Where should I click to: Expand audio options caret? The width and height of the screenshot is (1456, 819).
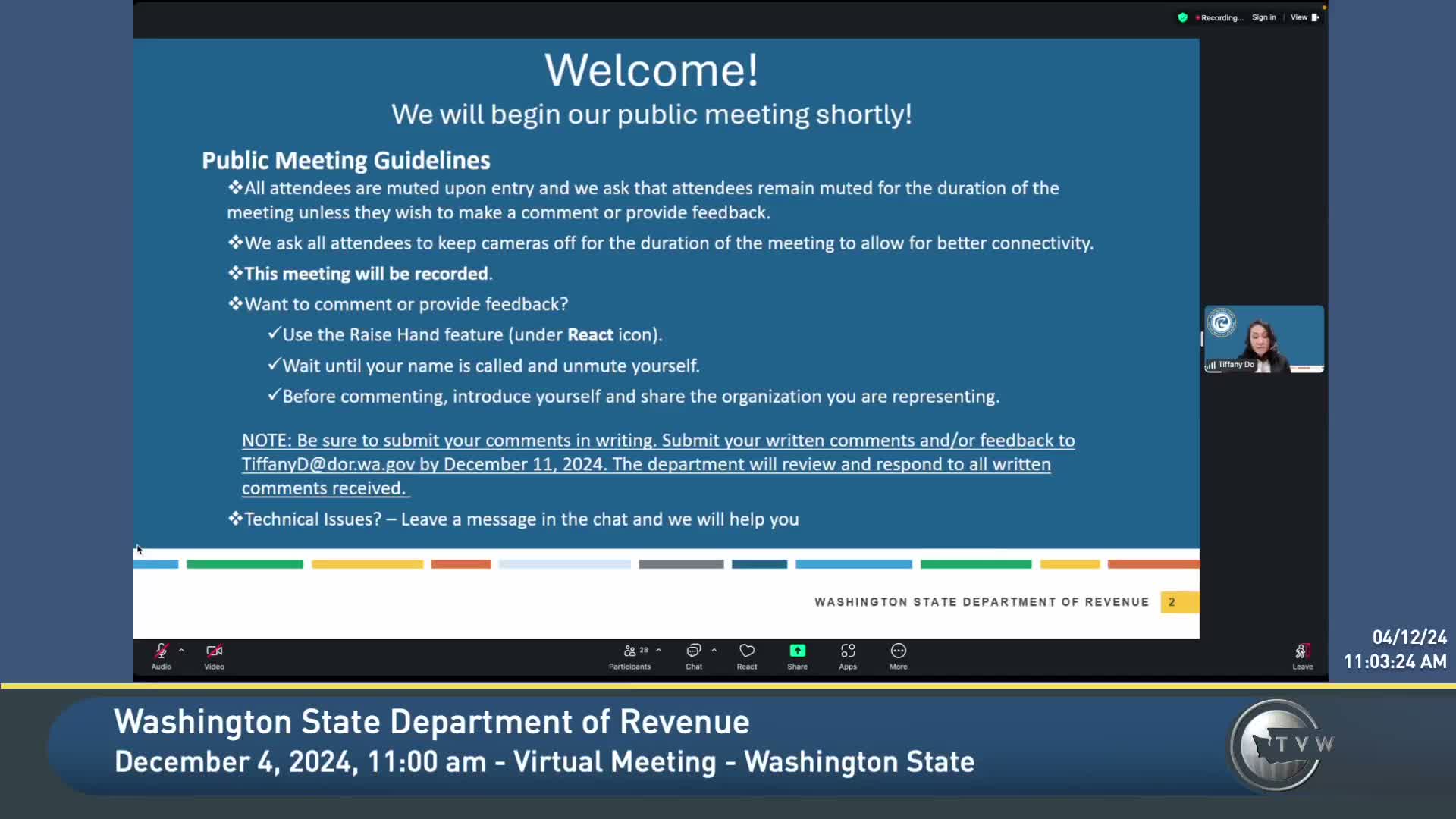(x=181, y=651)
